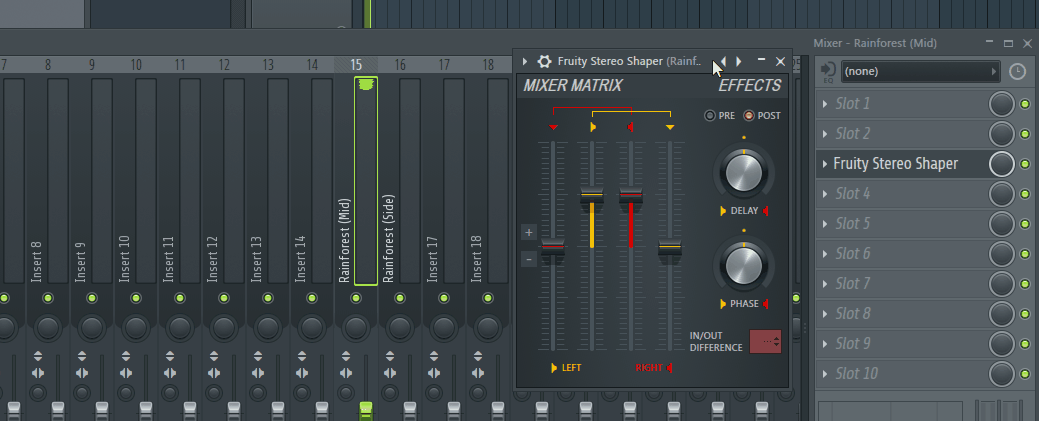This screenshot has height=421, width=1039.
Task: Expand Fruity Stereo Shaper slot arrow
Action: pyautogui.click(x=825, y=164)
